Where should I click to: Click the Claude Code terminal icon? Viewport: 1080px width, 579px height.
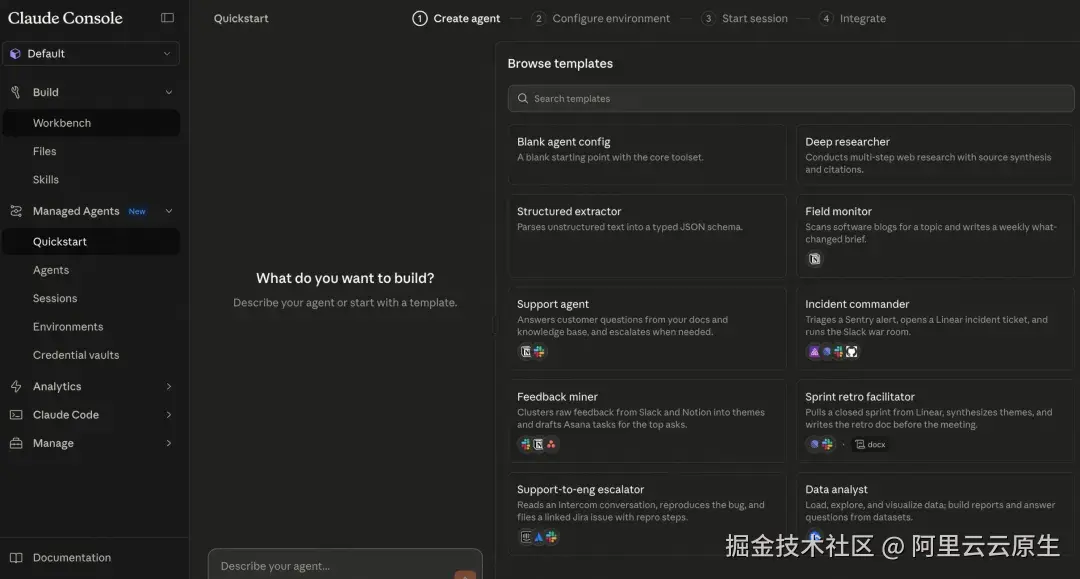[x=16, y=415]
